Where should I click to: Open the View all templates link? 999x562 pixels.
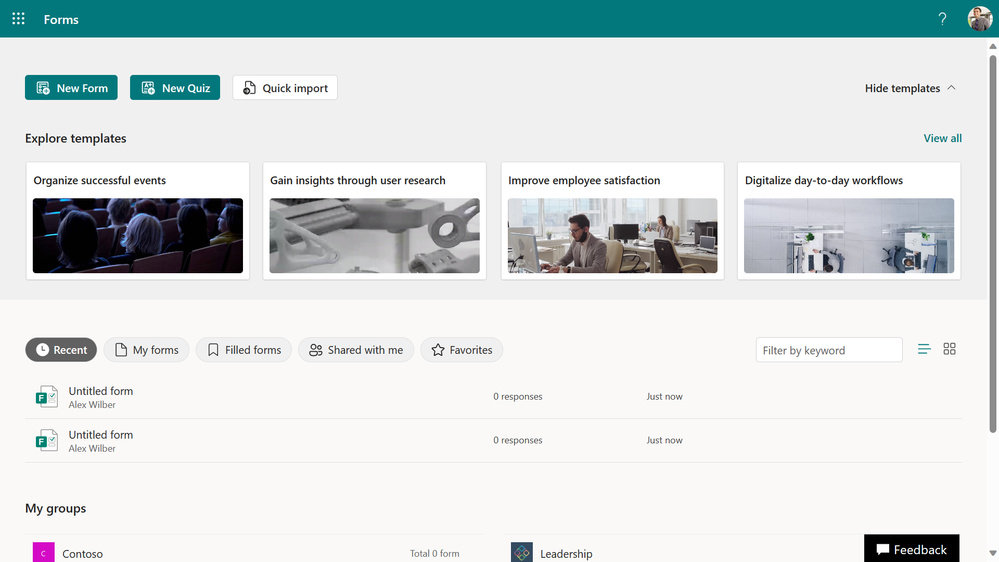click(x=942, y=138)
